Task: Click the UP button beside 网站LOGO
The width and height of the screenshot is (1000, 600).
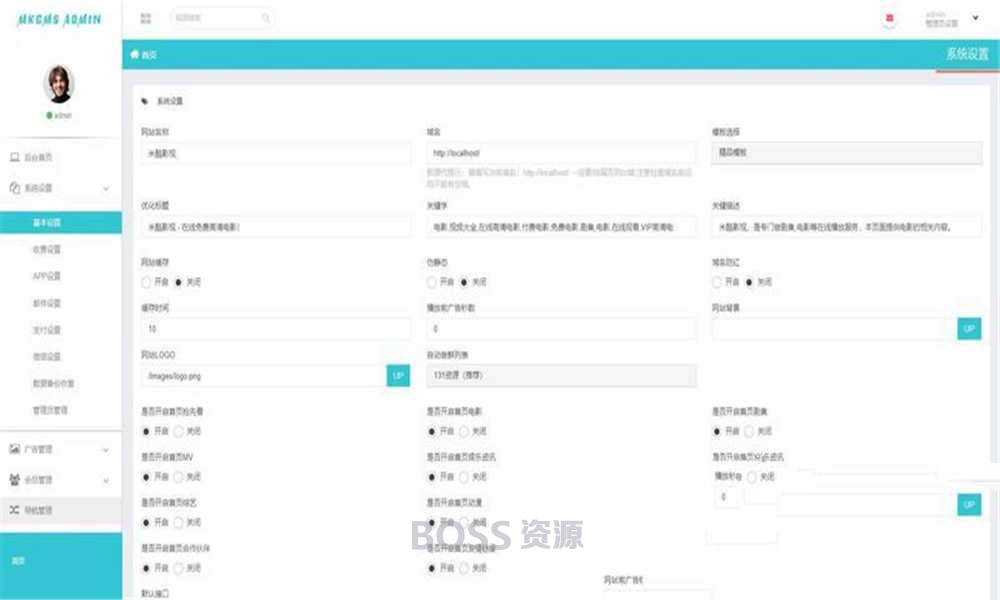Action: pyautogui.click(x=398, y=376)
